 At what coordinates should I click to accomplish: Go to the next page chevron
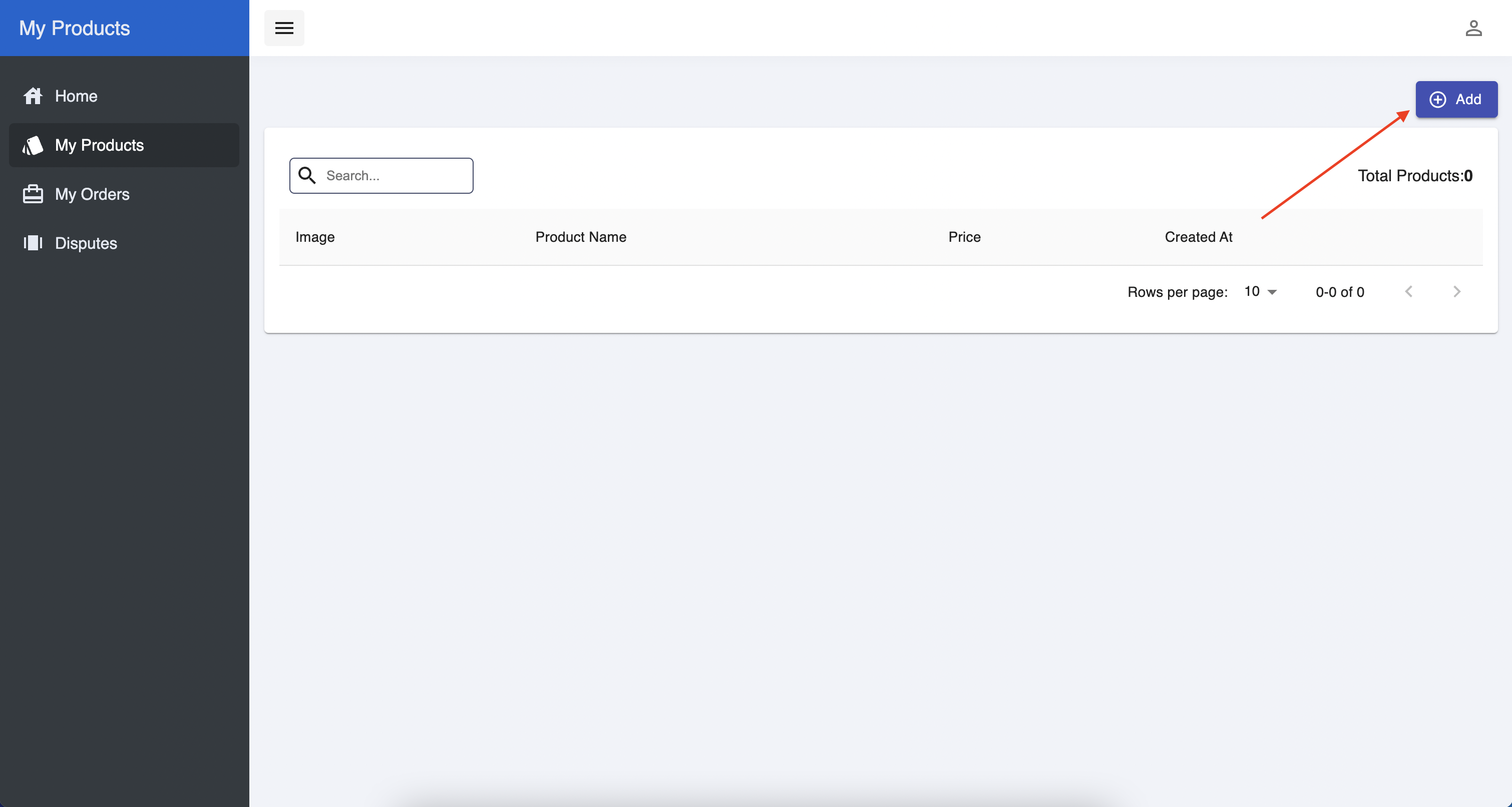(1456, 292)
